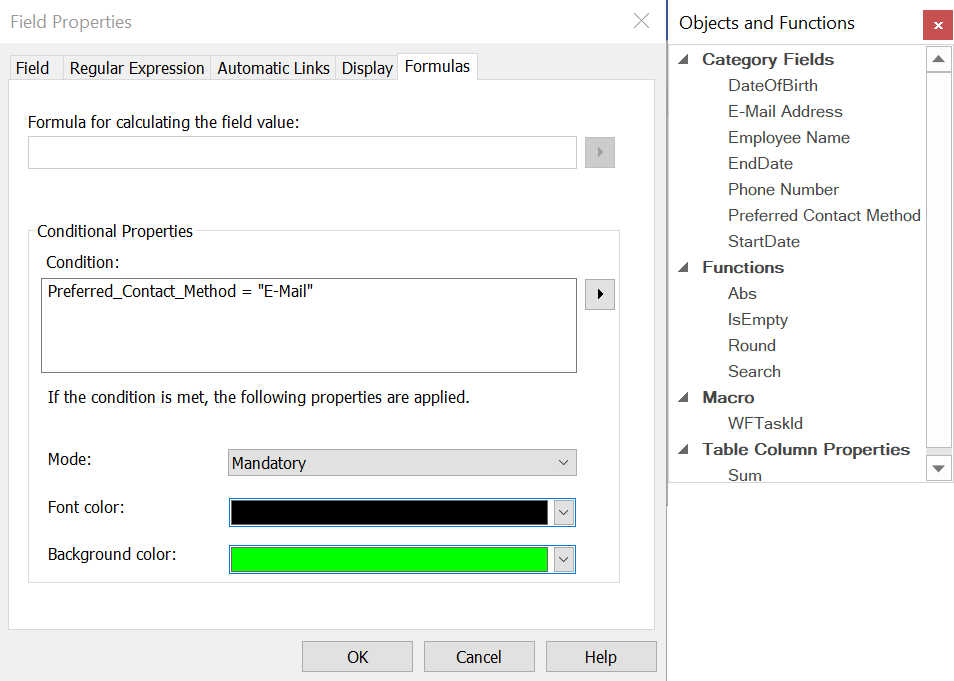This screenshot has width=954, height=681.
Task: Open the Mode dropdown
Action: 565,462
